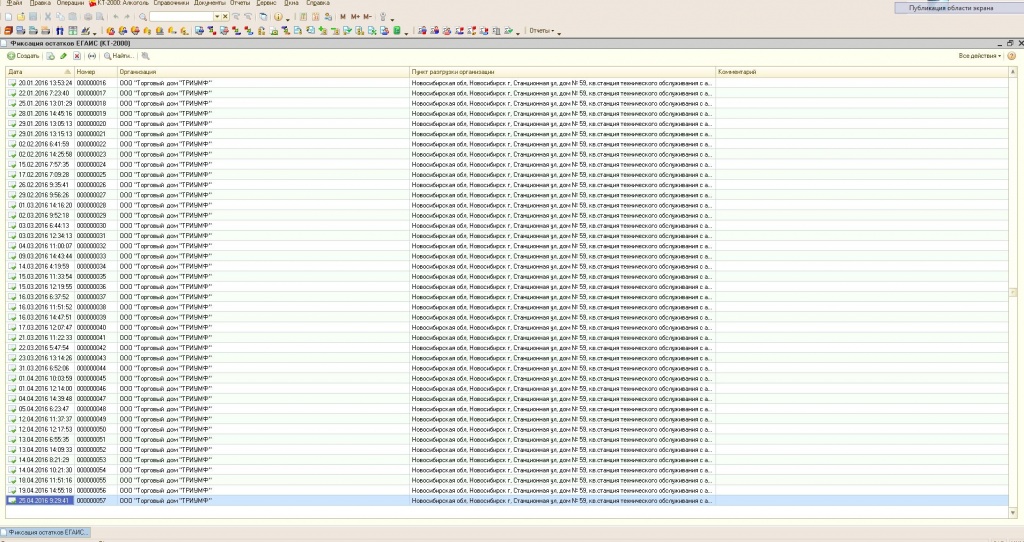The width and height of the screenshot is (1024, 542).
Task: Click the list scroll-down arrow
Action: pos(1013,513)
